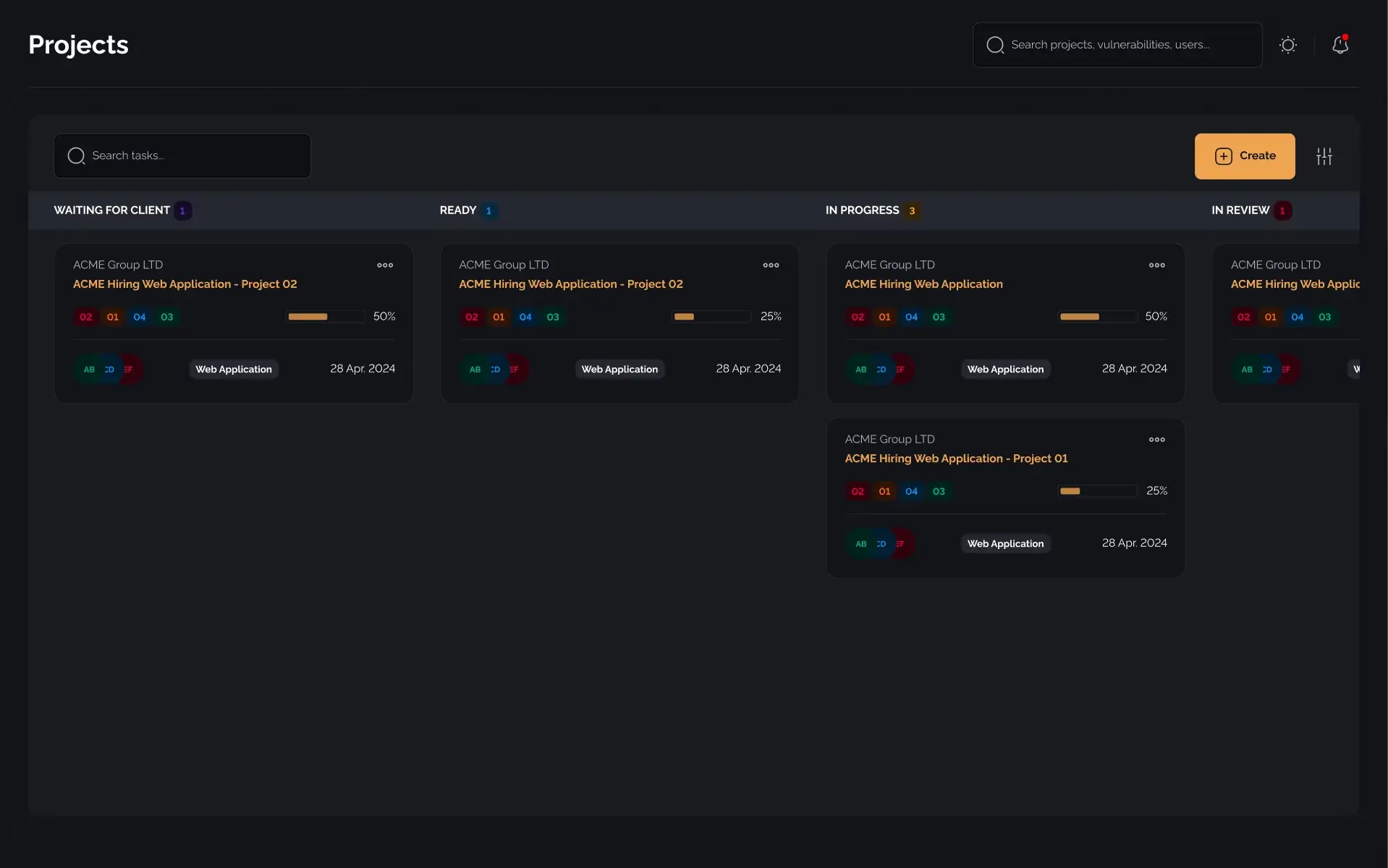1388x868 pixels.
Task: Open three-dot menu on Waiting for Client card
Action: [384, 265]
